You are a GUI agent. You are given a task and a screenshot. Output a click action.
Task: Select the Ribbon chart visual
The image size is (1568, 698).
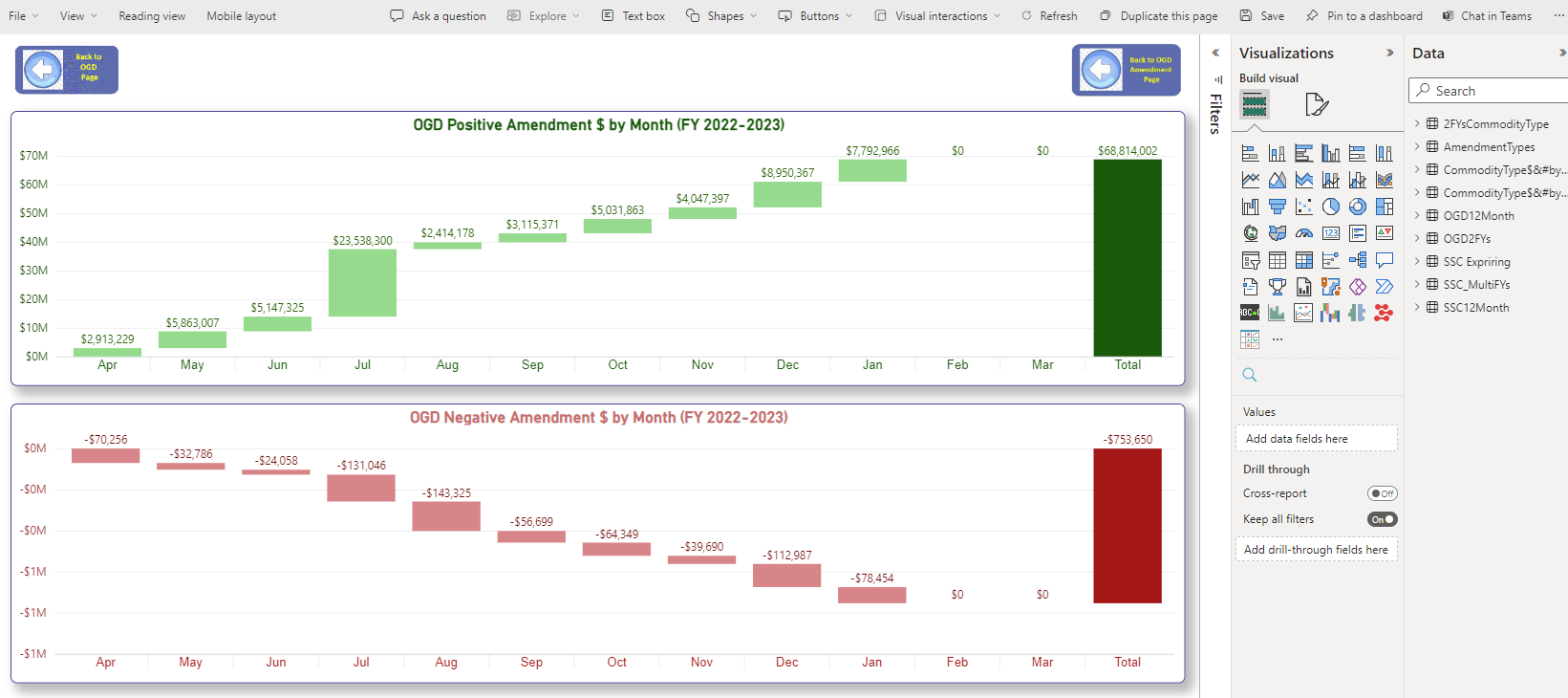point(1384,180)
